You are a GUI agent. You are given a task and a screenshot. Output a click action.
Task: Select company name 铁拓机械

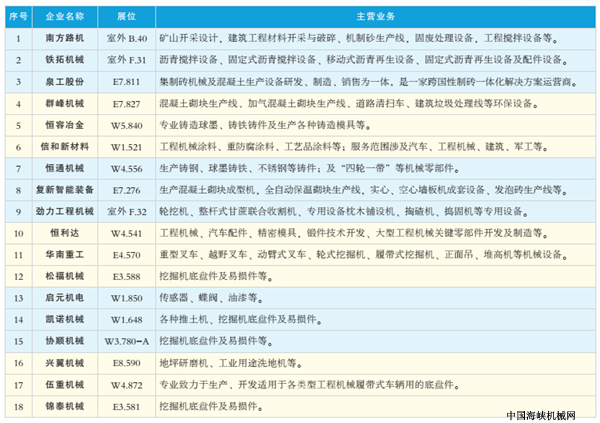point(65,60)
